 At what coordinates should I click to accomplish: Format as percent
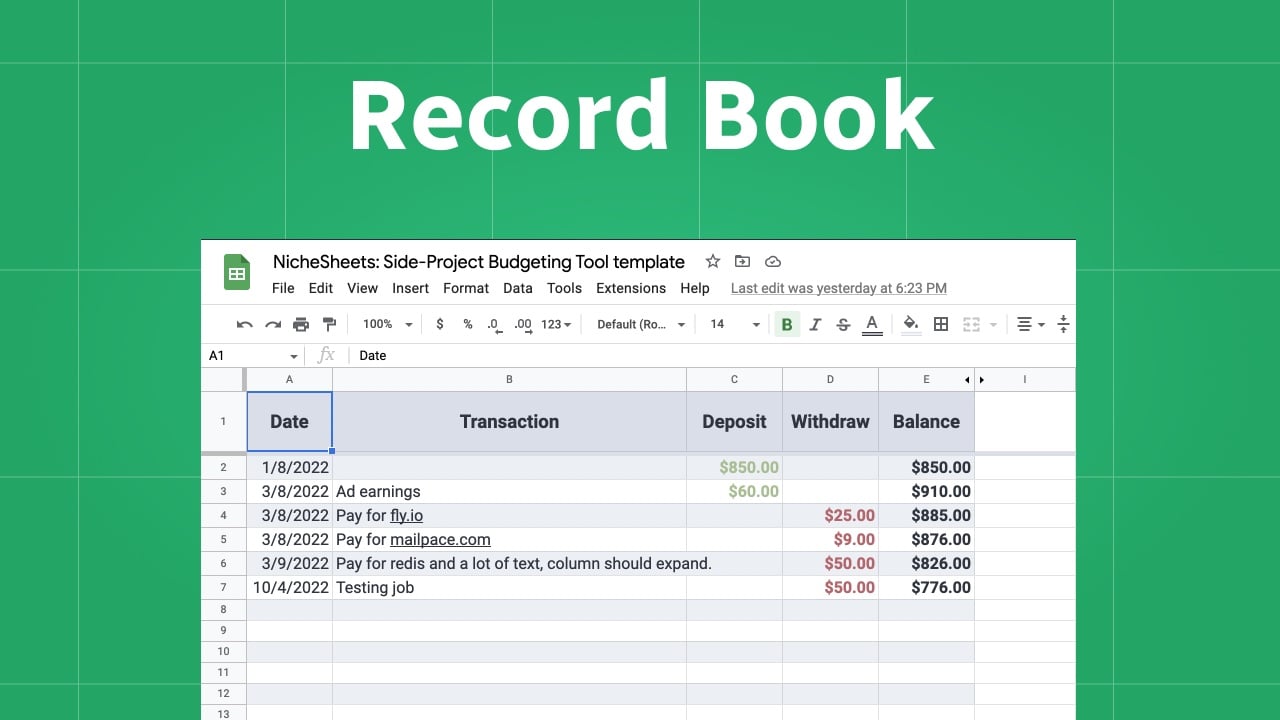[x=467, y=324]
